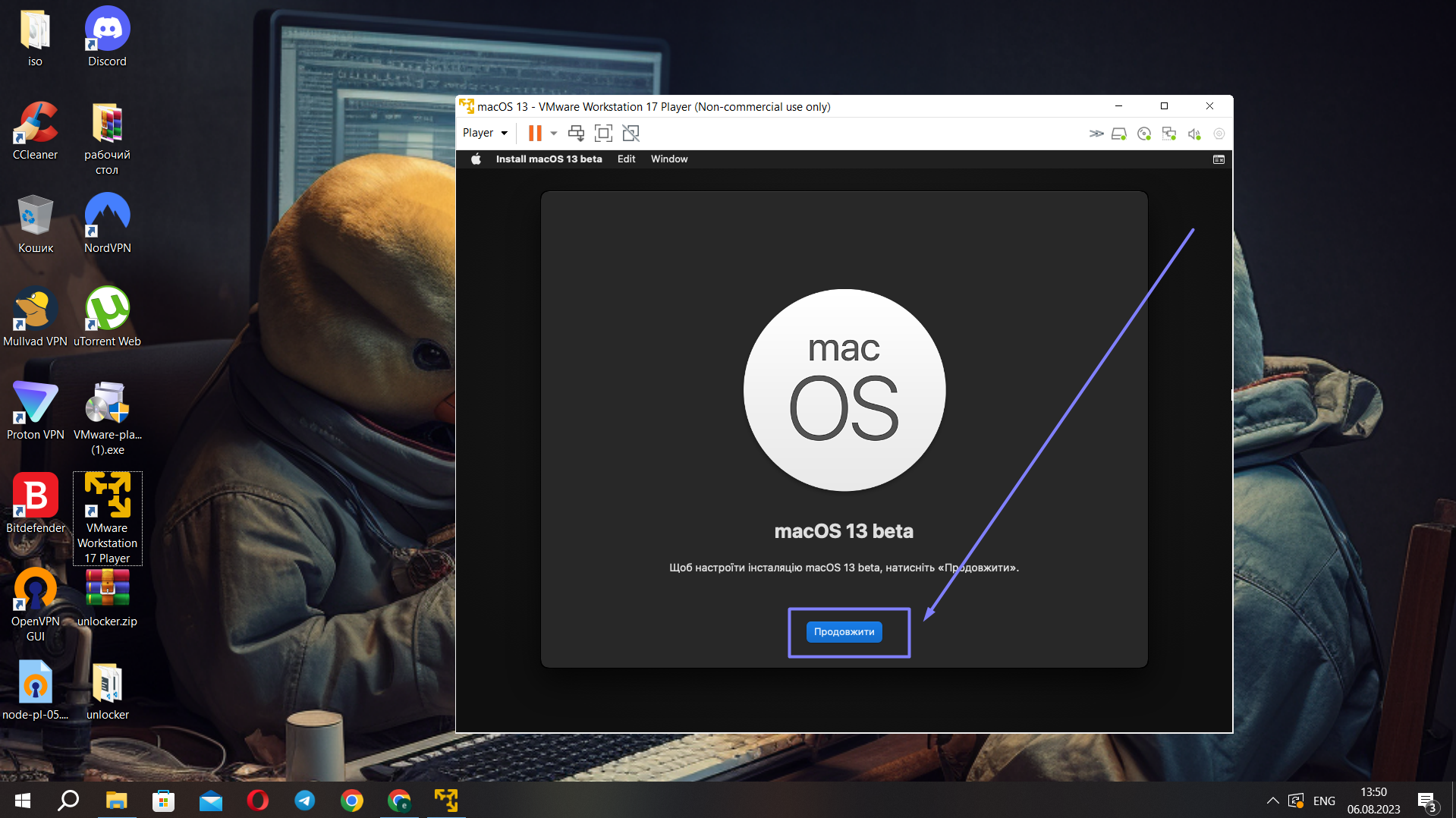
Task: Click the blue Продовжити button
Action: (844, 631)
